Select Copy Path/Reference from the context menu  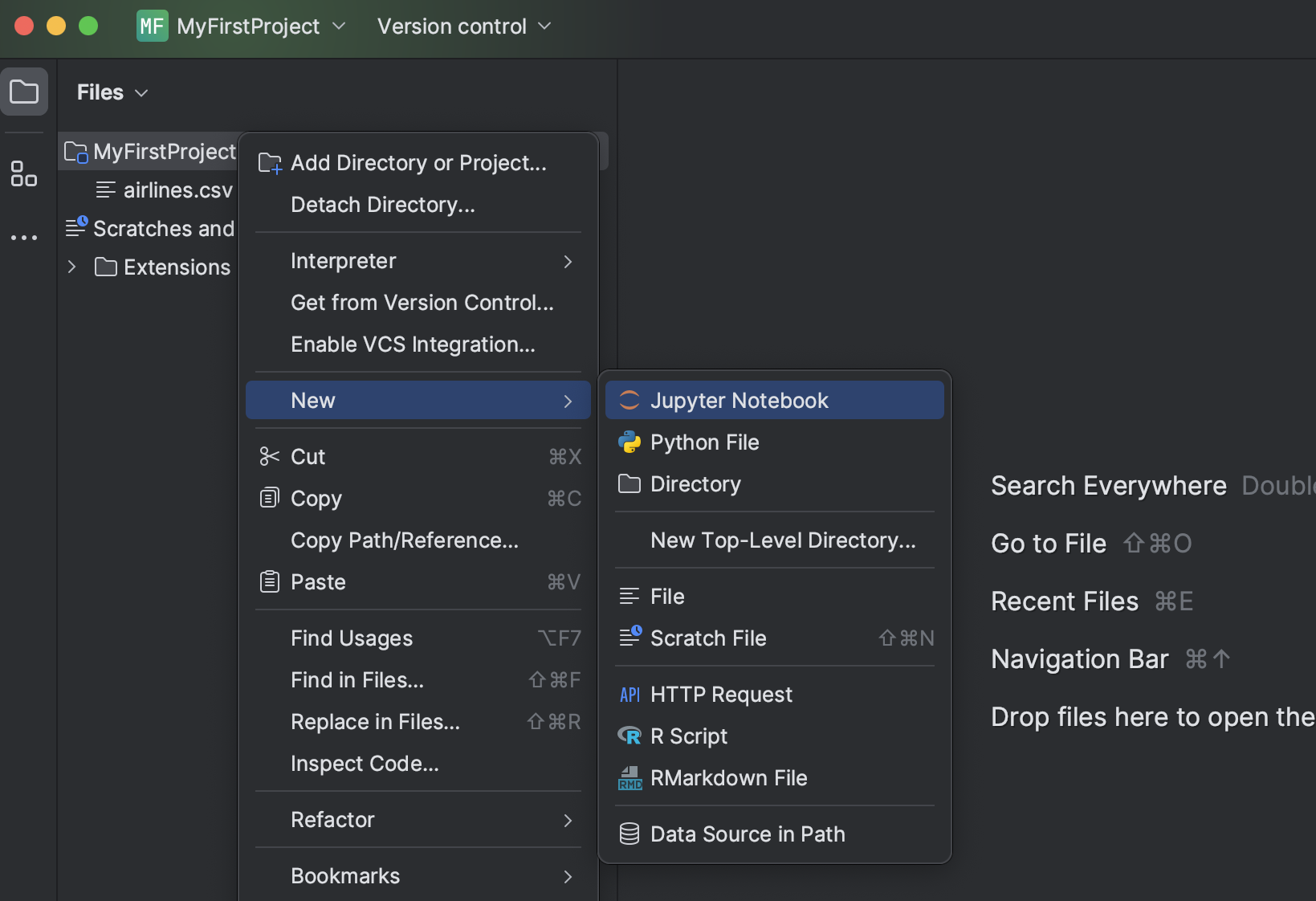pos(404,540)
